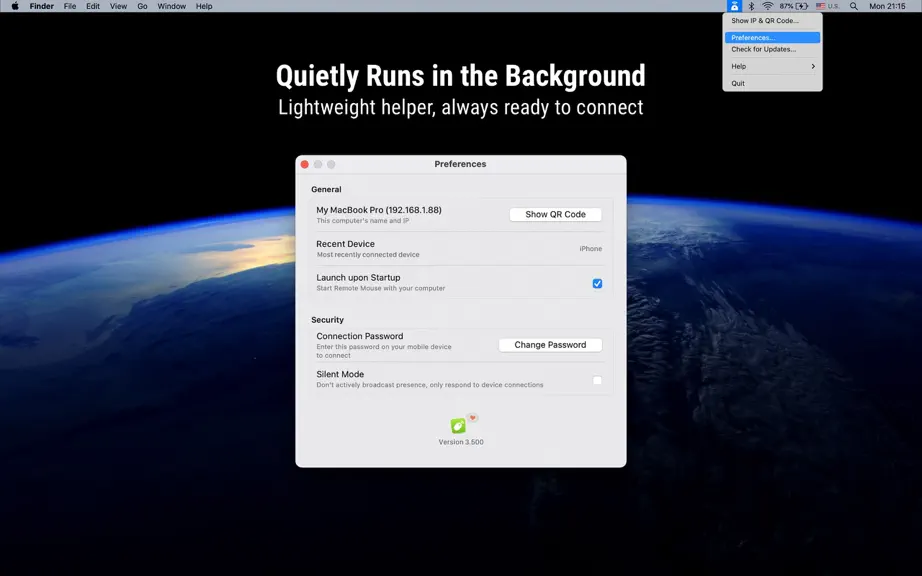Click the Mon 21:15 clock
Screen dimensions: 922x576
(887, 6)
